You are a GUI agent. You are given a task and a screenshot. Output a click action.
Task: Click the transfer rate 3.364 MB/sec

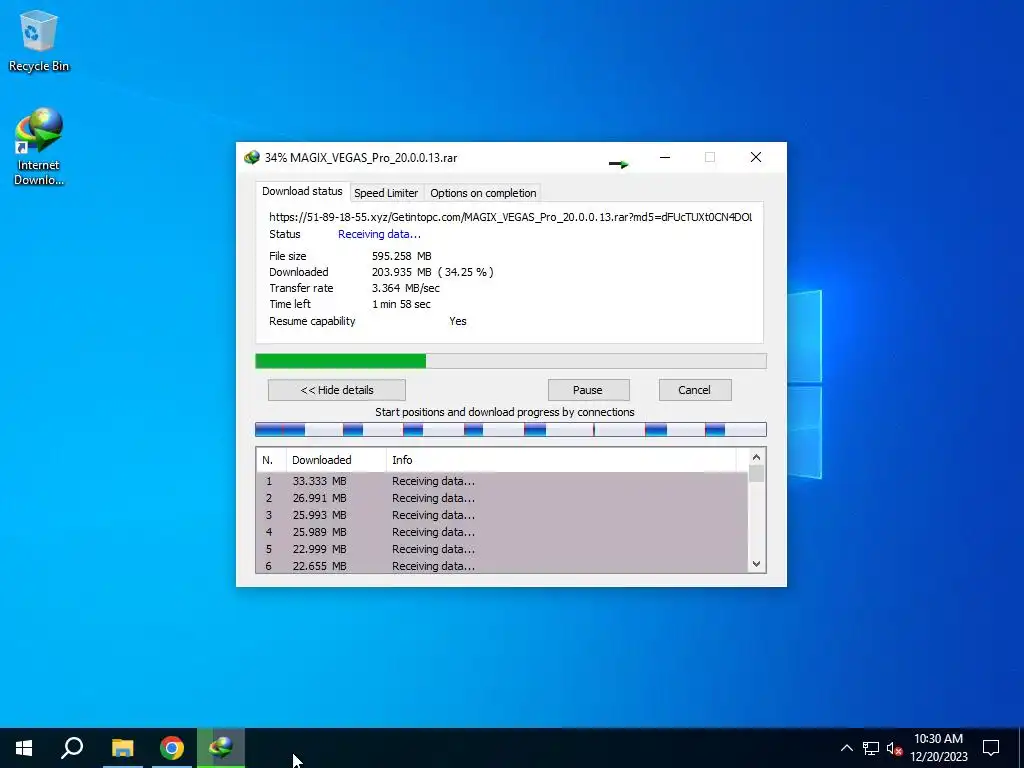406,288
